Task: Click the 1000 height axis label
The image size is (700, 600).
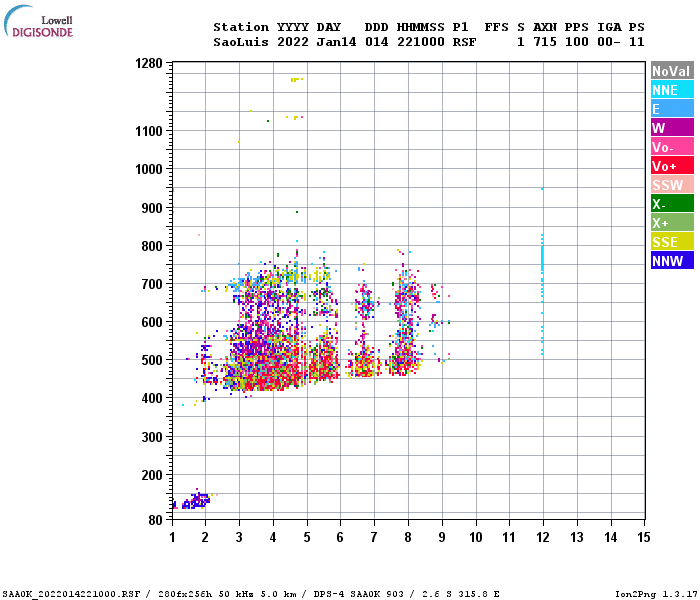Action: coord(149,169)
